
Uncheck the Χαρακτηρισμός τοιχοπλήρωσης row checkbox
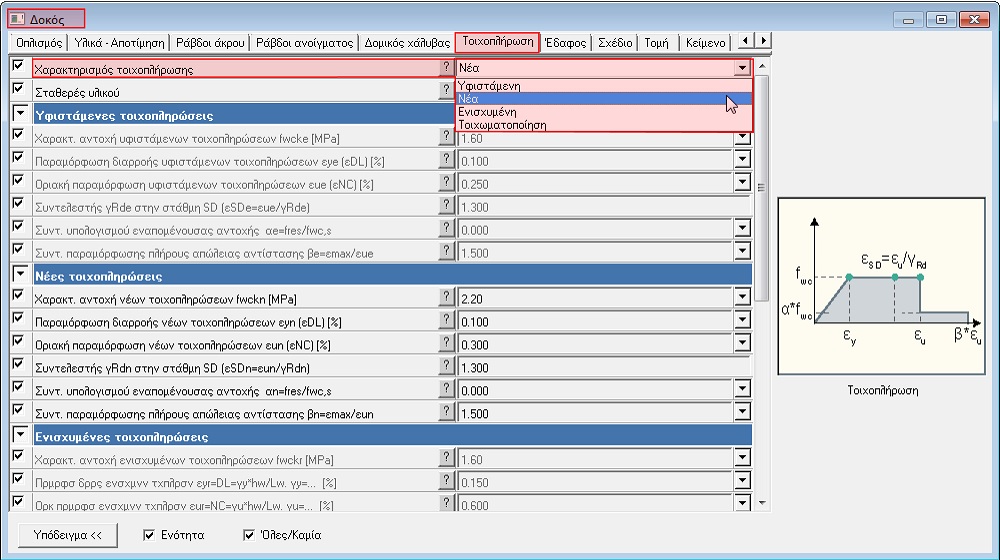click(x=18, y=66)
